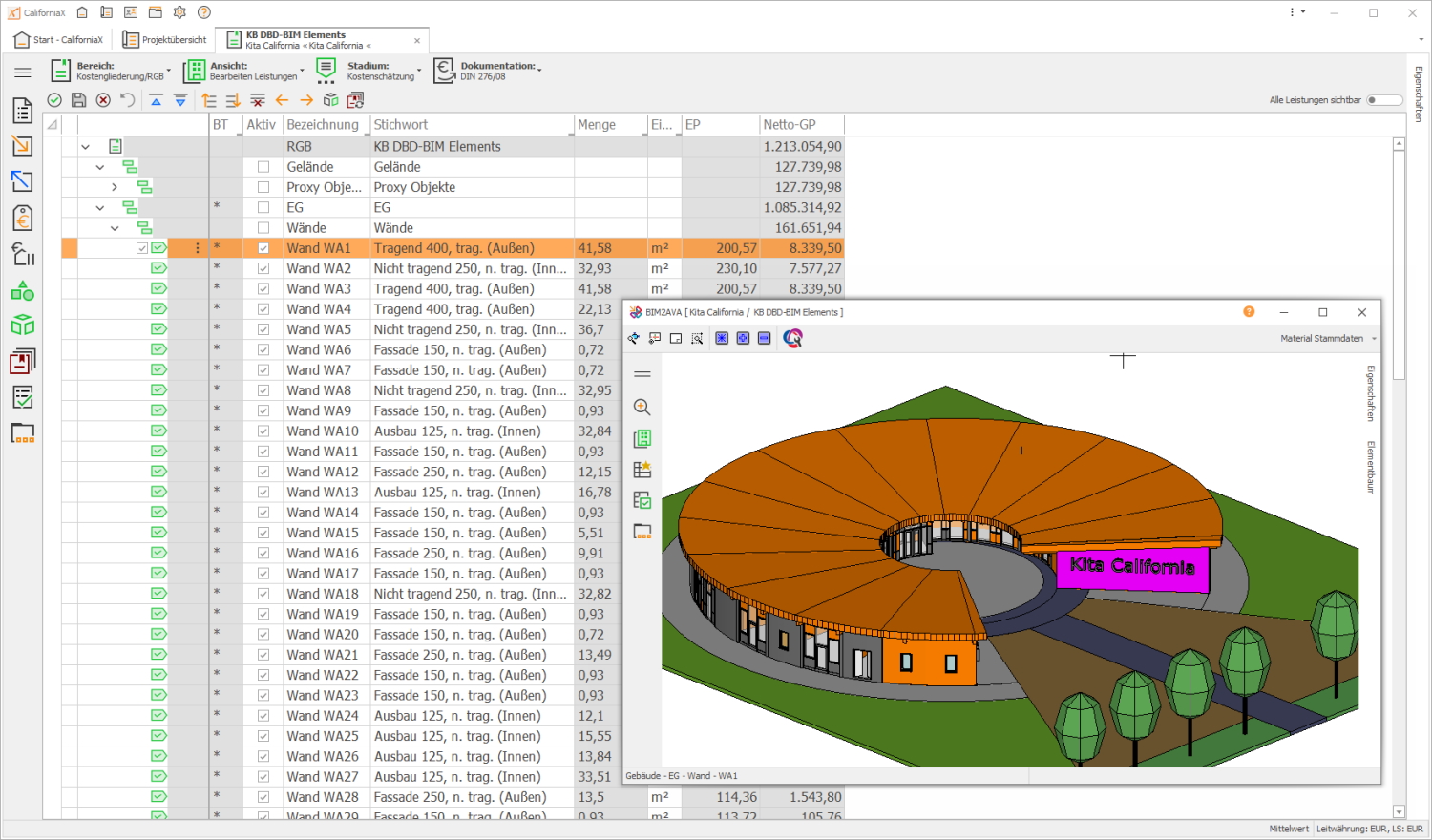
Task: Click the orange left arrow icon
Action: click(282, 100)
